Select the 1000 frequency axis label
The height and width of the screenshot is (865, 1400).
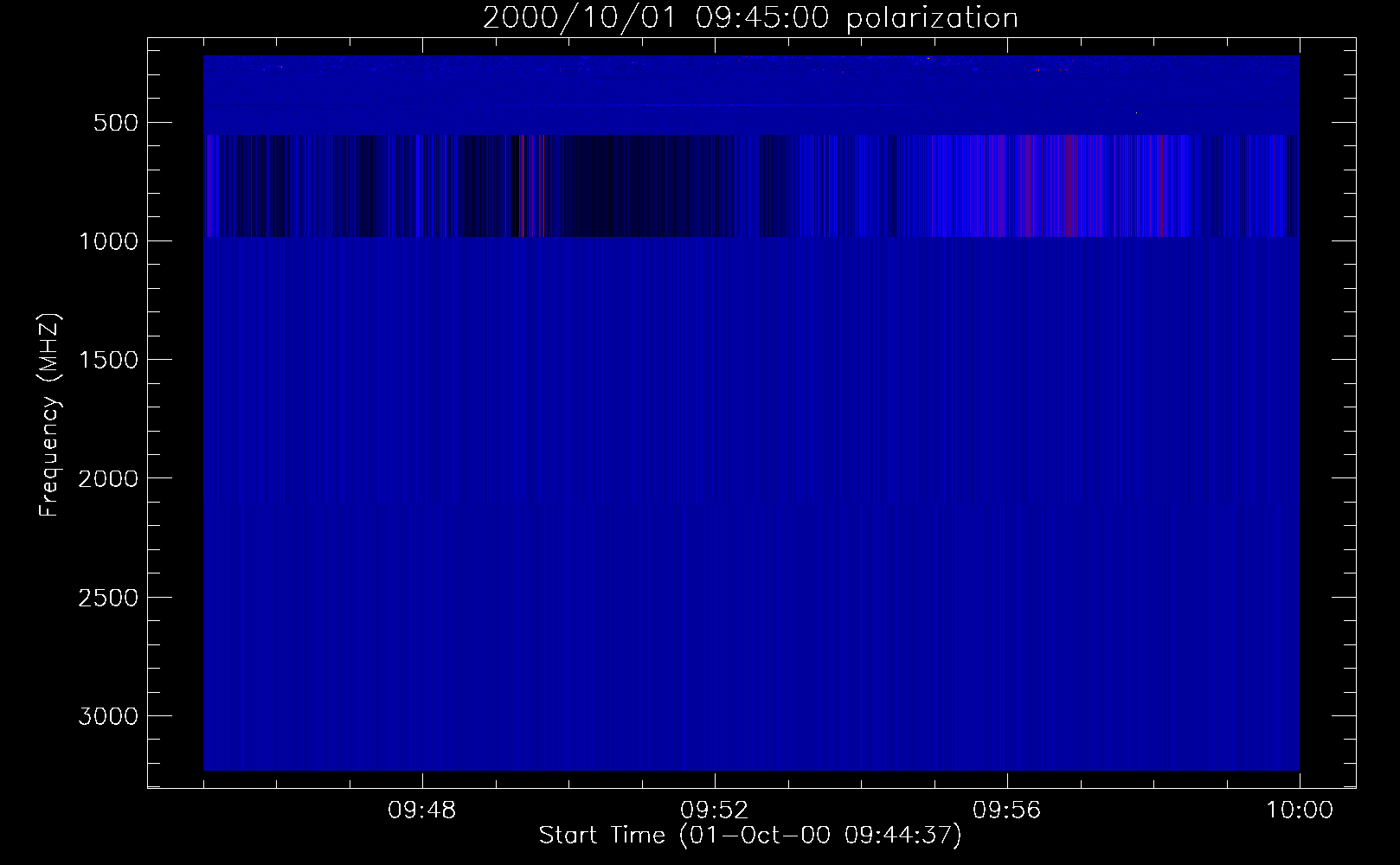pos(108,241)
